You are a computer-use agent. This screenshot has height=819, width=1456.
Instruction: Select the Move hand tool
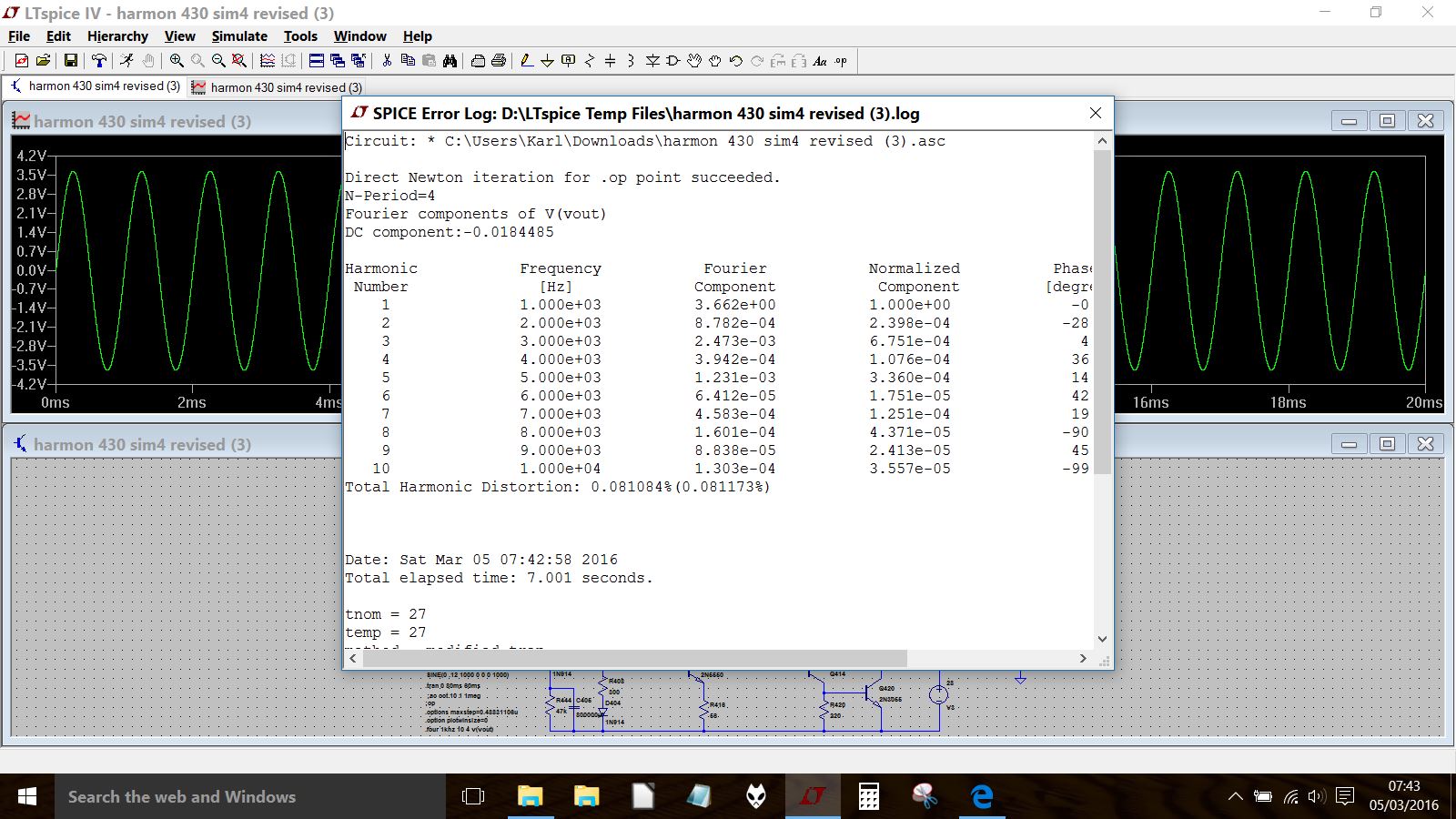point(694,61)
